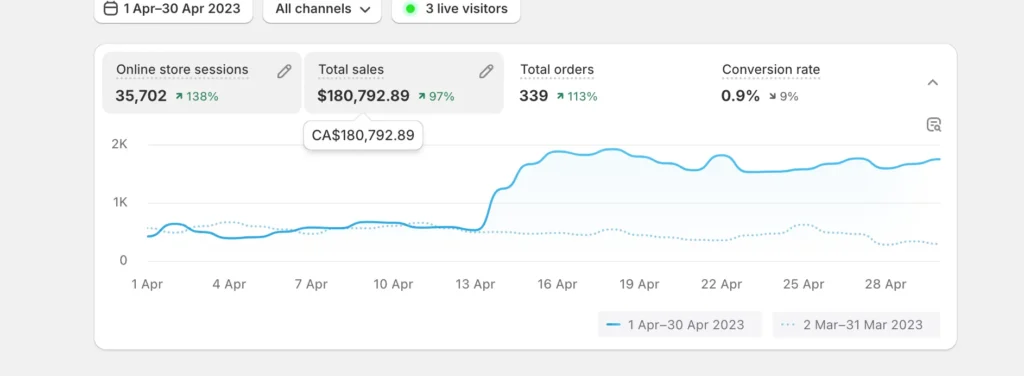Open the report view icon above chart

(934, 125)
